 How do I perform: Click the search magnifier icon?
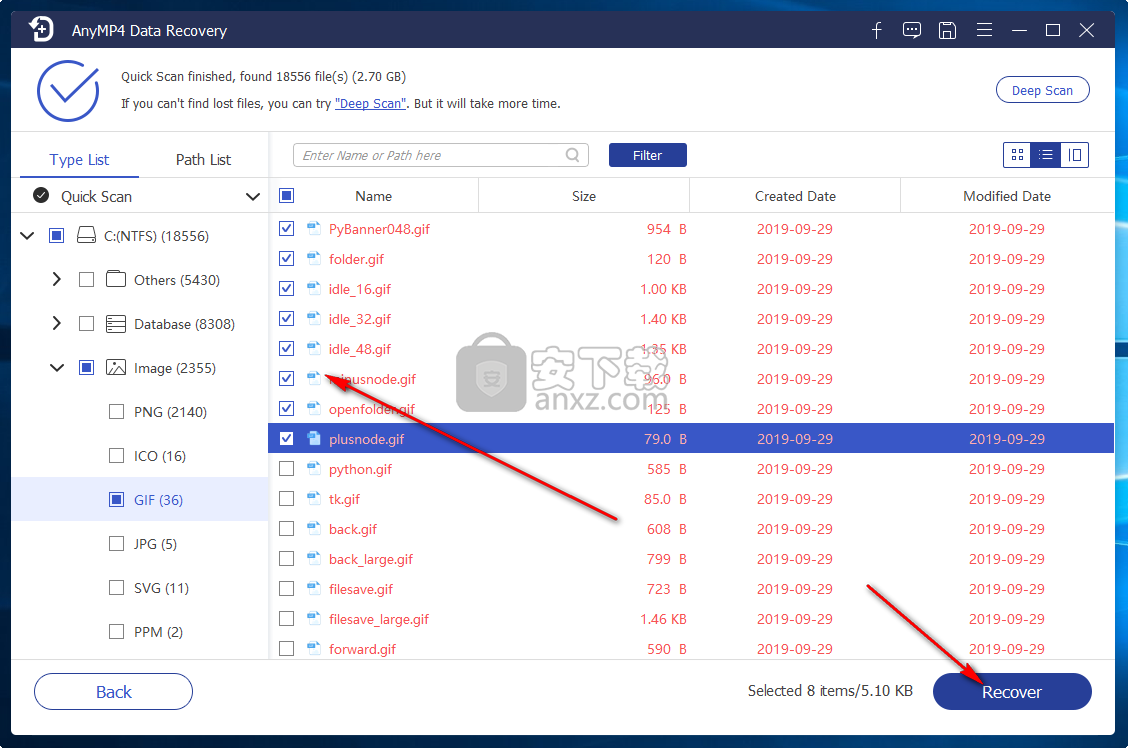pyautogui.click(x=573, y=155)
